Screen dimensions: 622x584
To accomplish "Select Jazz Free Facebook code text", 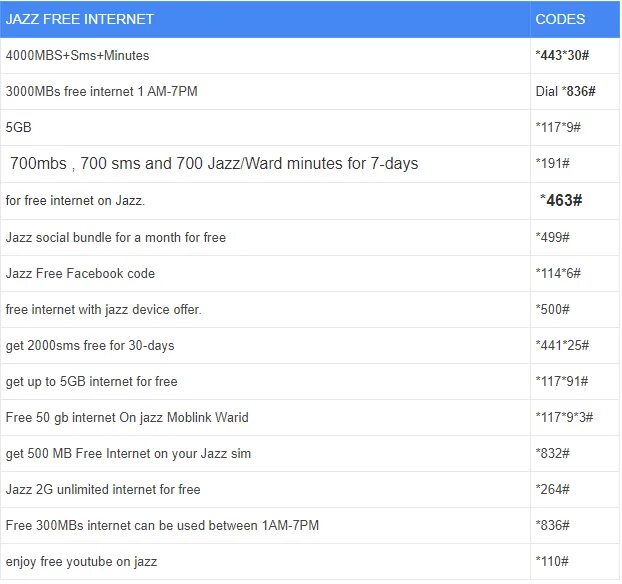I will click(x=80, y=274).
